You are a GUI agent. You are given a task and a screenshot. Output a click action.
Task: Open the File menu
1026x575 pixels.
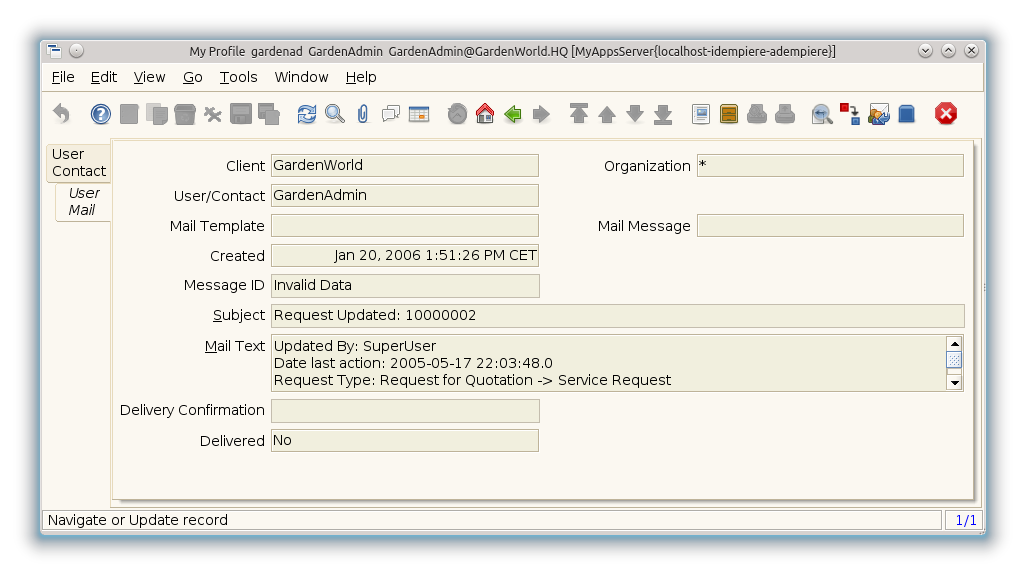tap(63, 77)
